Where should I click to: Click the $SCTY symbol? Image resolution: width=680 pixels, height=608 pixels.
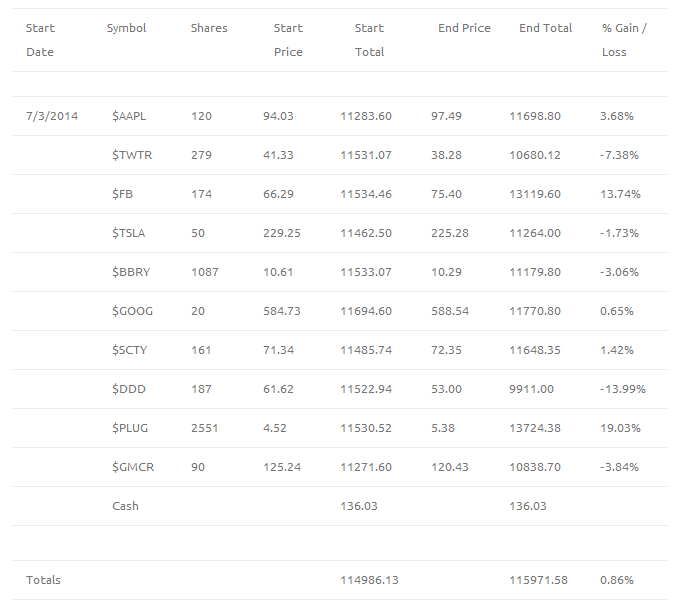[129, 350]
